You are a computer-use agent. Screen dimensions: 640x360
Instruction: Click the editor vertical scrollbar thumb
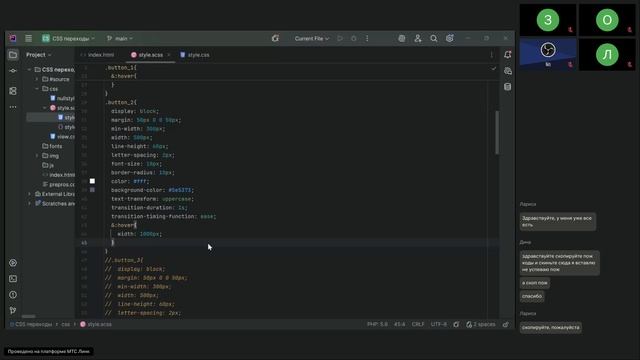coord(497,132)
